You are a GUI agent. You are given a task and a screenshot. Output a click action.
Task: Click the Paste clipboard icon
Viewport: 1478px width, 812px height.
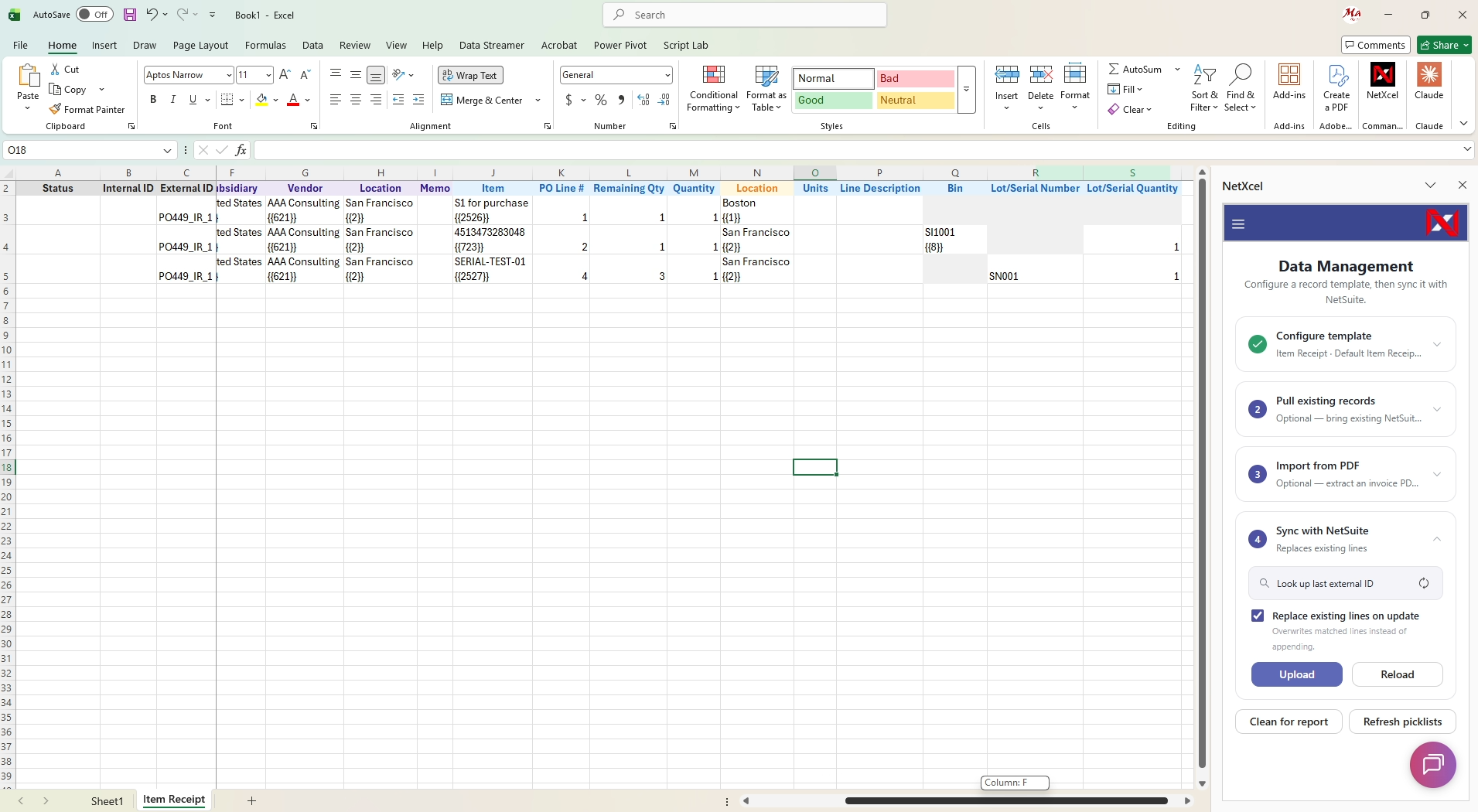coord(28,76)
